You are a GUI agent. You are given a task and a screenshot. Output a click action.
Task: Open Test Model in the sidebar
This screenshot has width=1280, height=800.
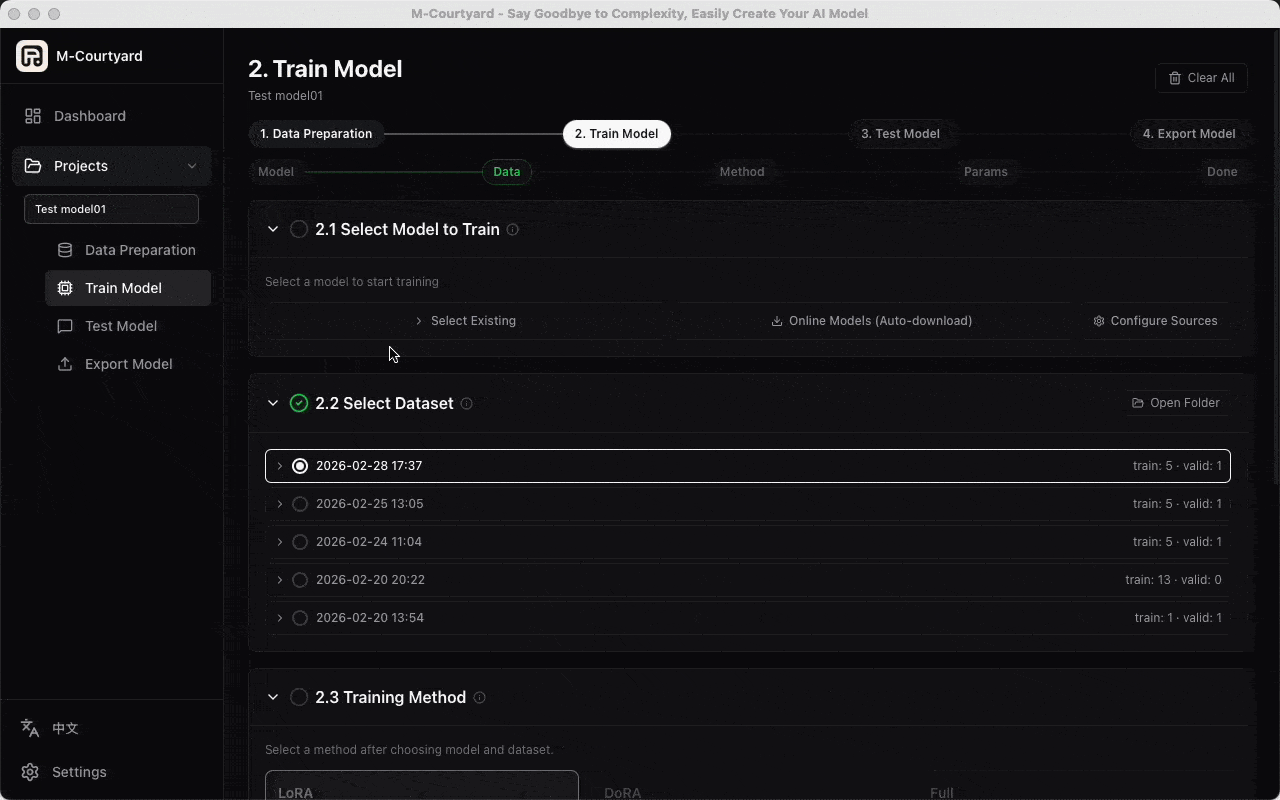click(128, 326)
